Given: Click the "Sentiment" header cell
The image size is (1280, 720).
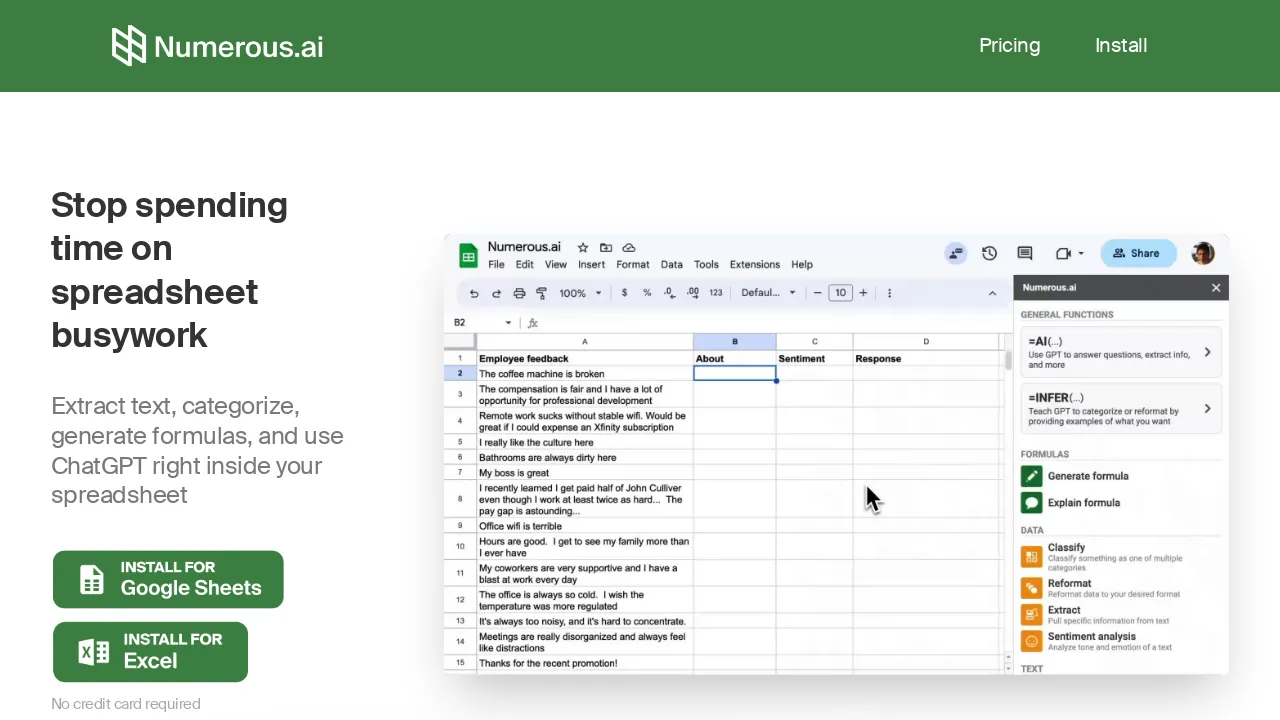Looking at the screenshot, I should [x=814, y=358].
